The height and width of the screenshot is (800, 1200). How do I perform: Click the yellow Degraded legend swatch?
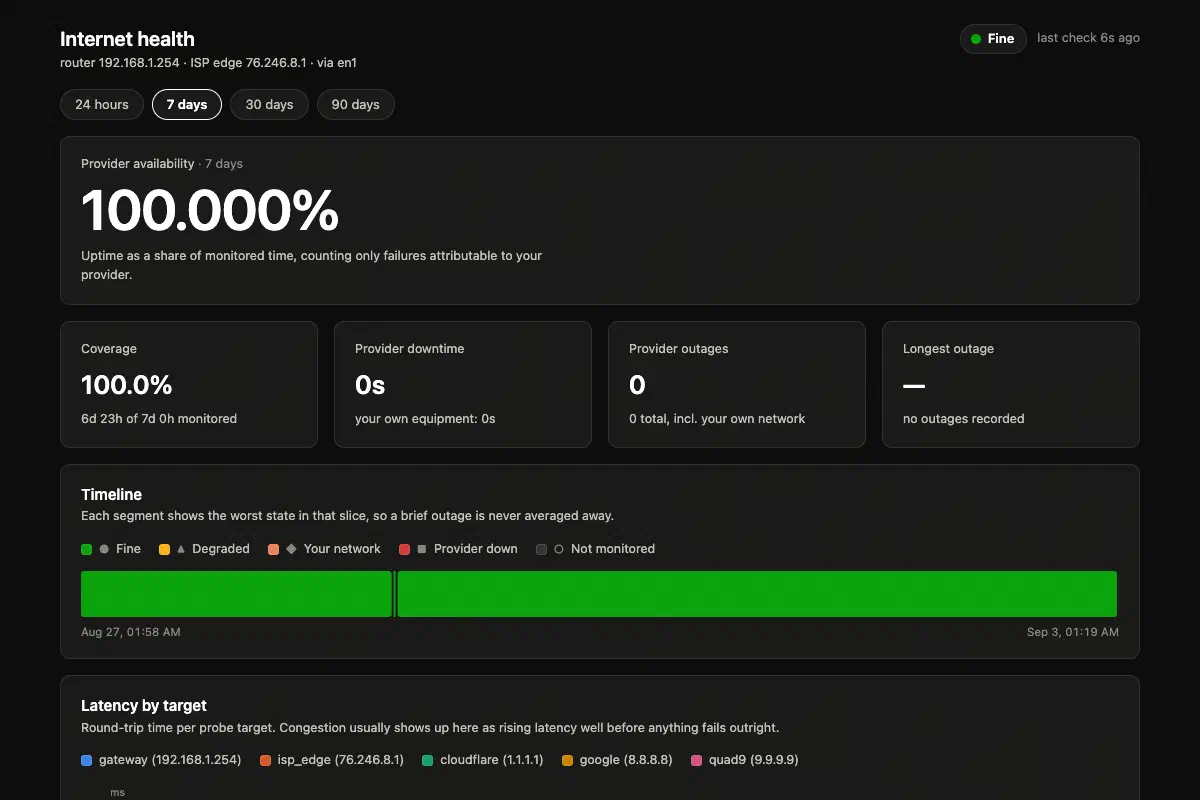[165, 549]
